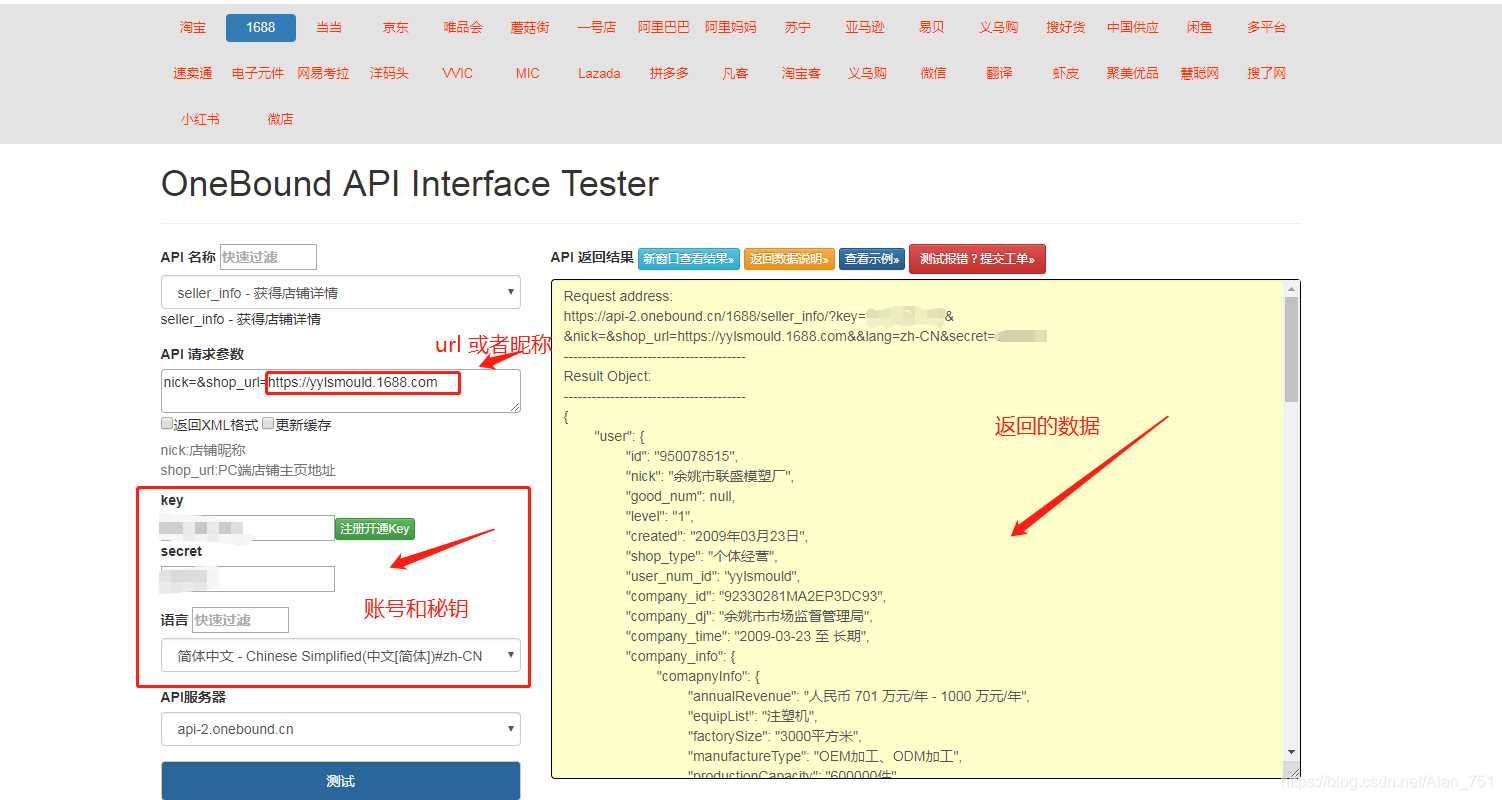Screen dimensions: 1502x800
Task: Select the 拼多多 tab
Action: point(669,74)
